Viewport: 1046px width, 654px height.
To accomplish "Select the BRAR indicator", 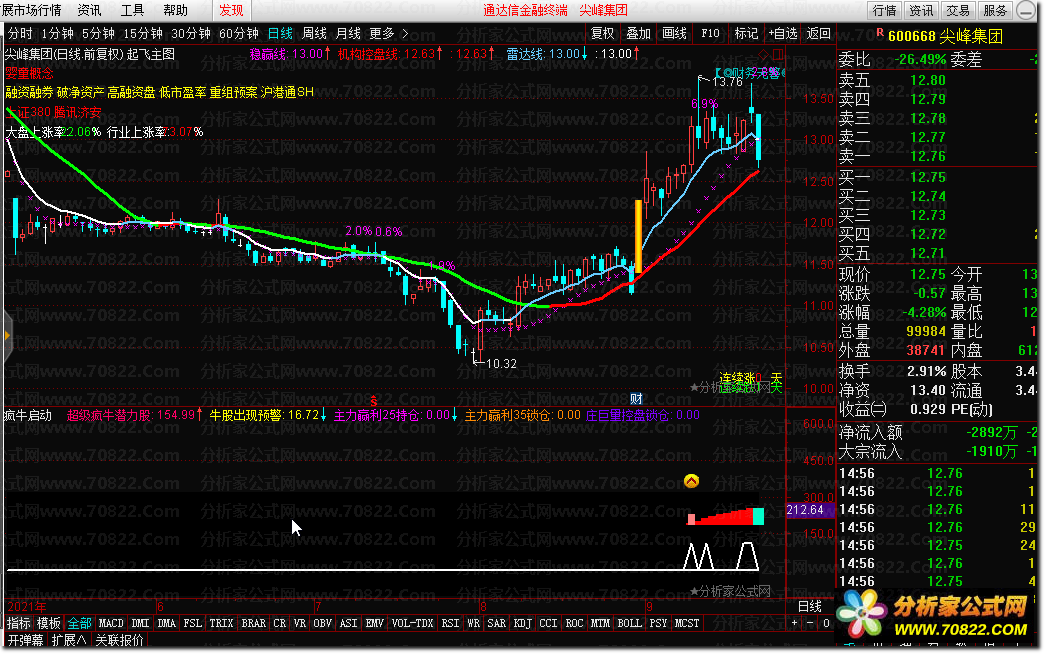I will [253, 623].
